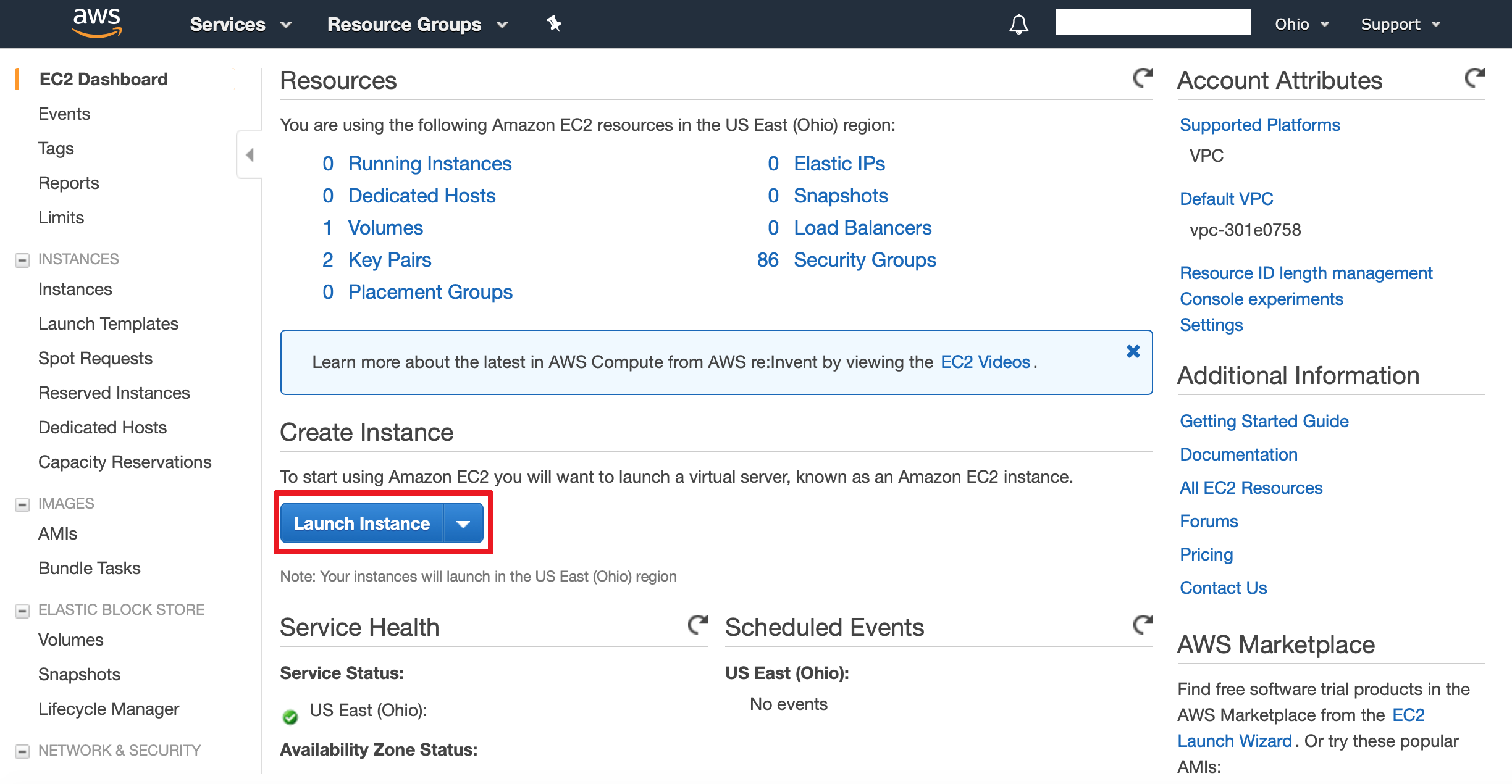The height and width of the screenshot is (784, 1512).
Task: Open the Ohio region dropdown
Action: (1301, 25)
